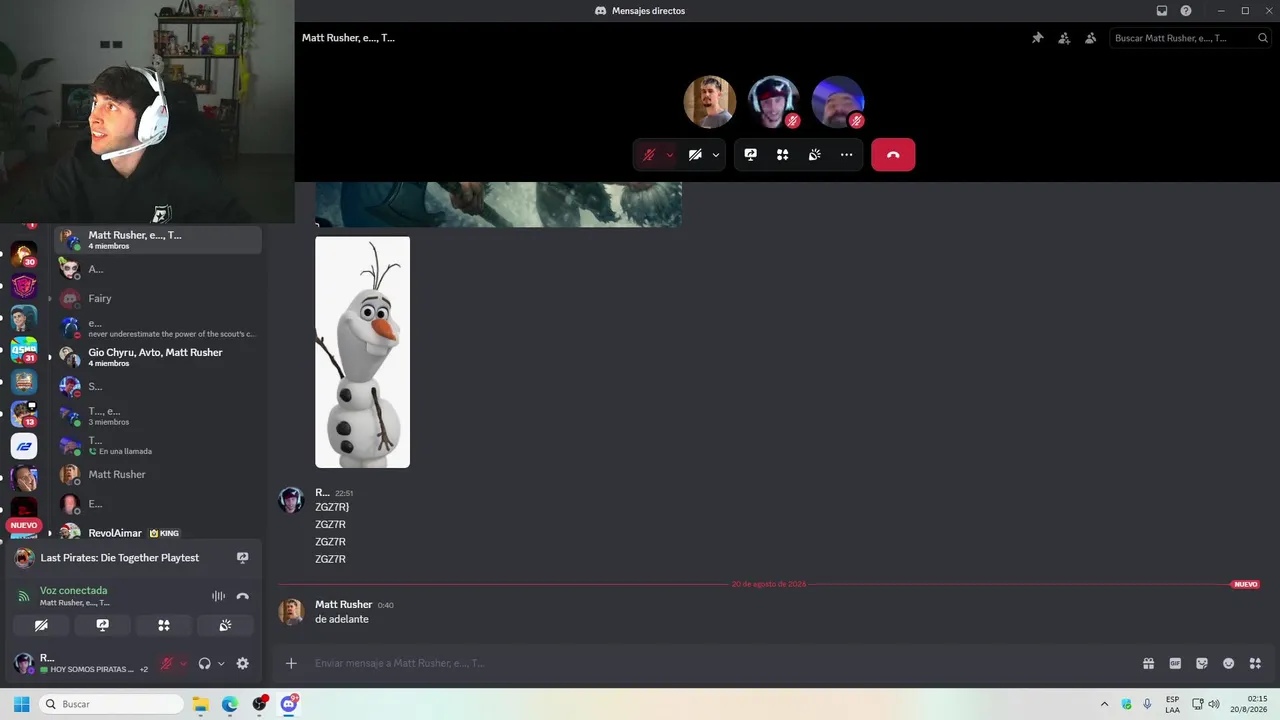Click the Buscar Matt Rusher search field
1280x720 pixels.
(x=1189, y=38)
